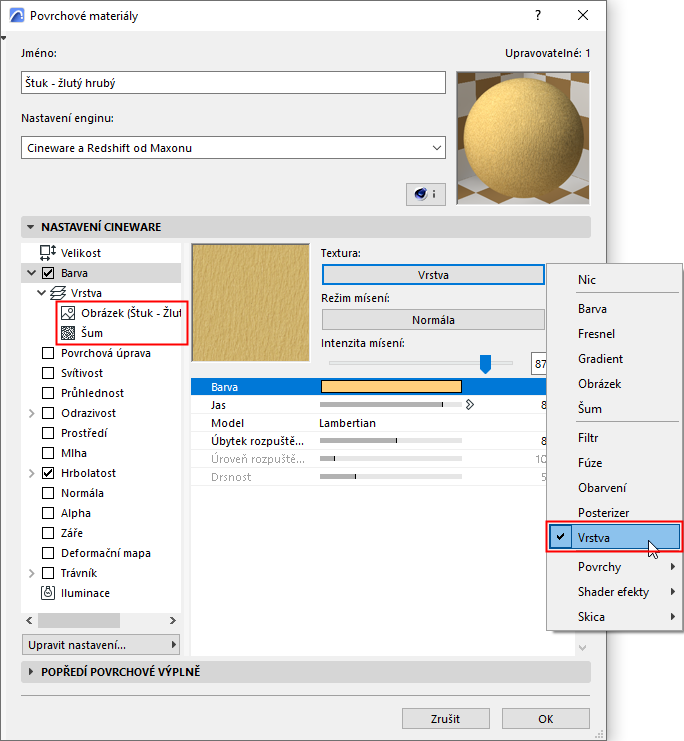Expand the Odrazivost tree item
The height and width of the screenshot is (741, 684).
pyautogui.click(x=32, y=414)
